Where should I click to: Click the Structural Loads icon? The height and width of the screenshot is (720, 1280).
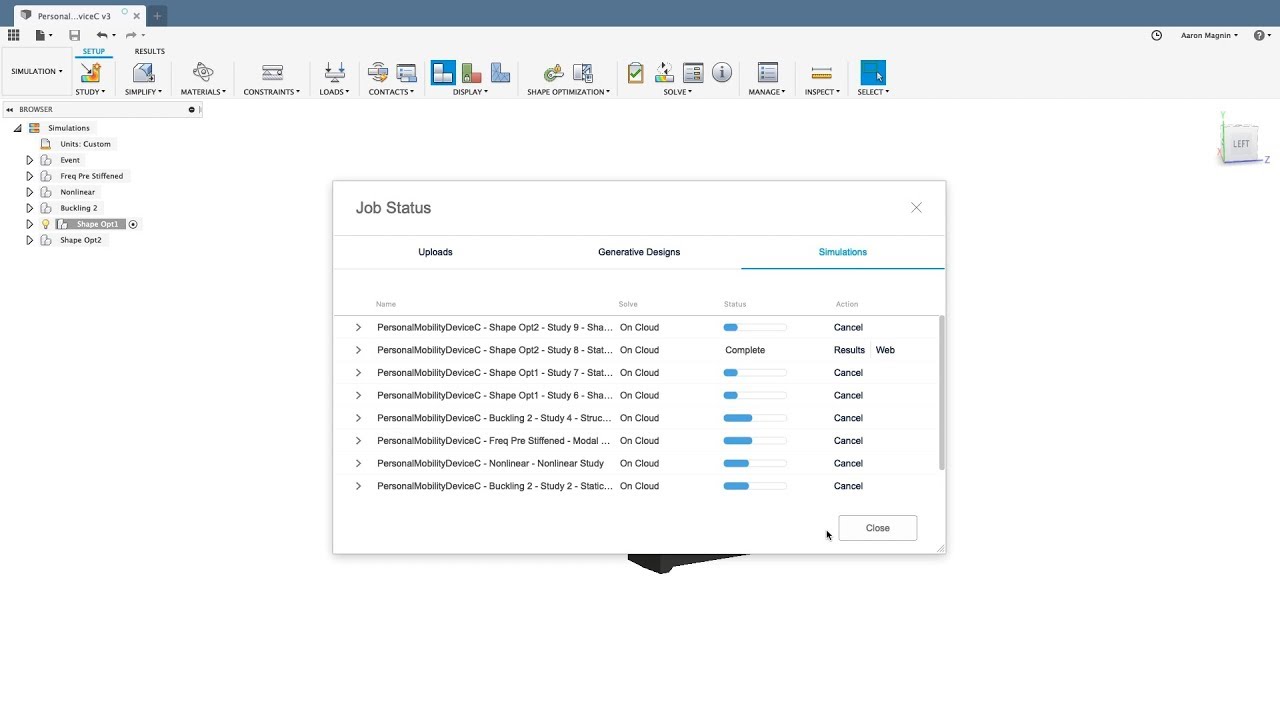[x=335, y=73]
